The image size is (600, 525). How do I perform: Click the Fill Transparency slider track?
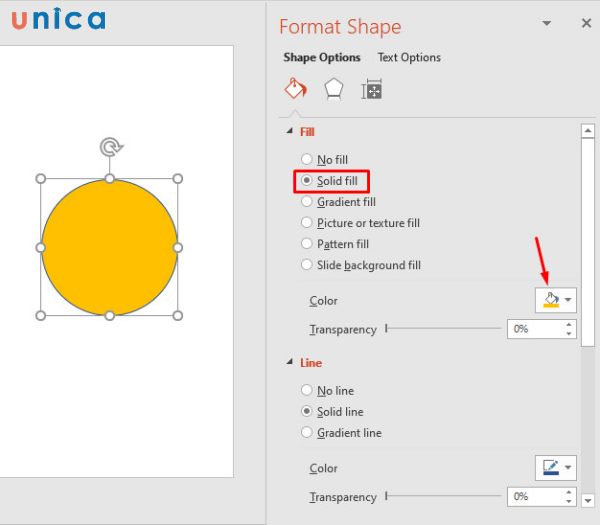pyautogui.click(x=443, y=328)
